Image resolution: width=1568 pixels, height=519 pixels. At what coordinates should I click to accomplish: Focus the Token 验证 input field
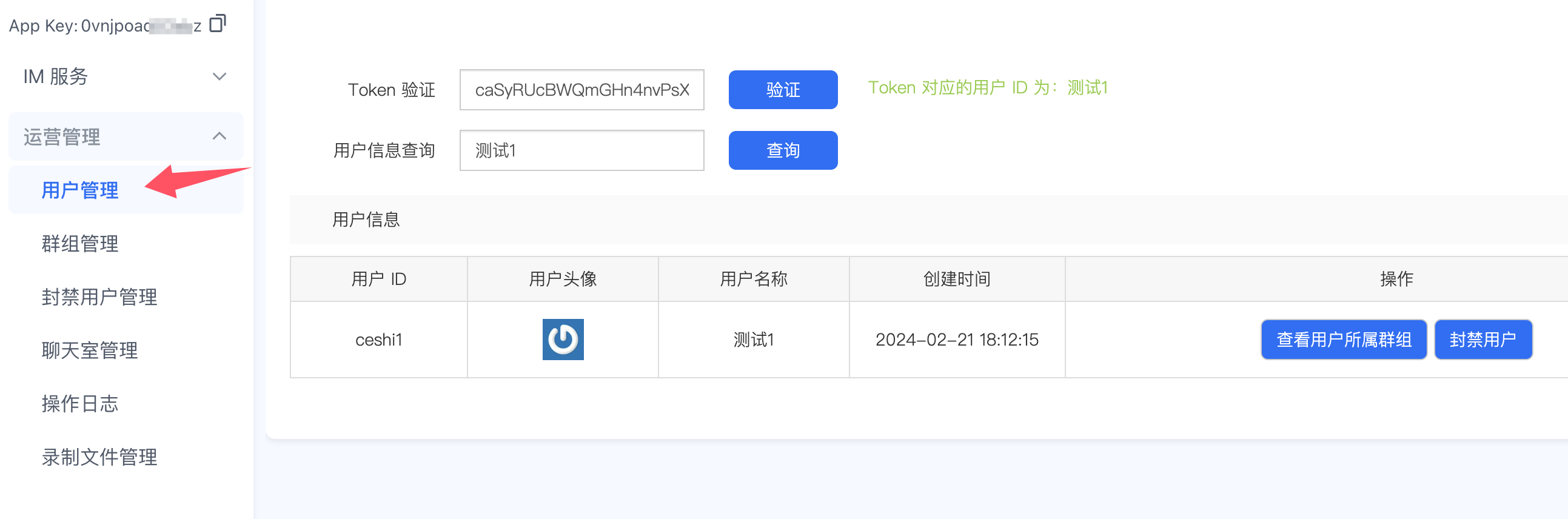click(581, 90)
